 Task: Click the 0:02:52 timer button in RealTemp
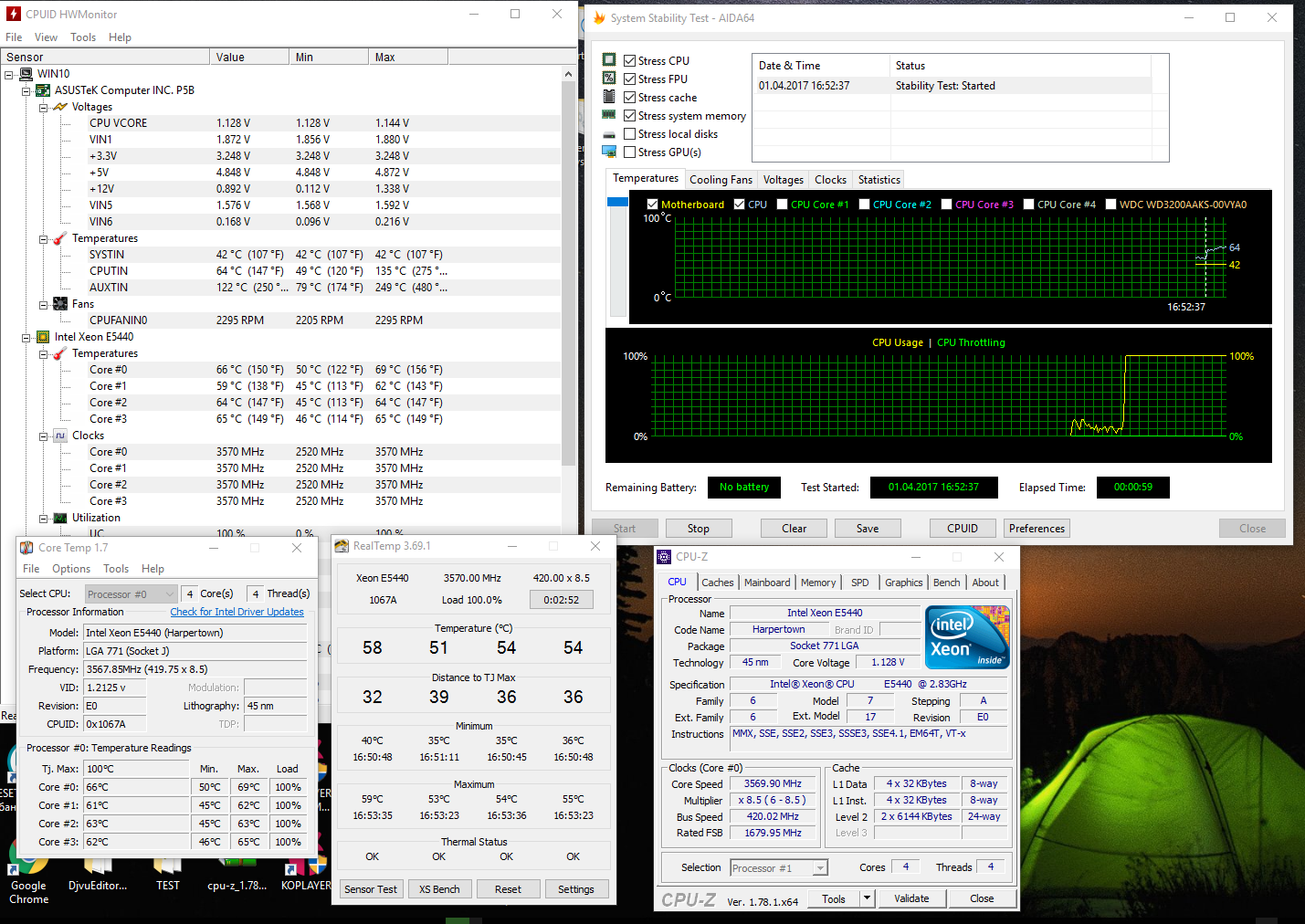coord(562,600)
